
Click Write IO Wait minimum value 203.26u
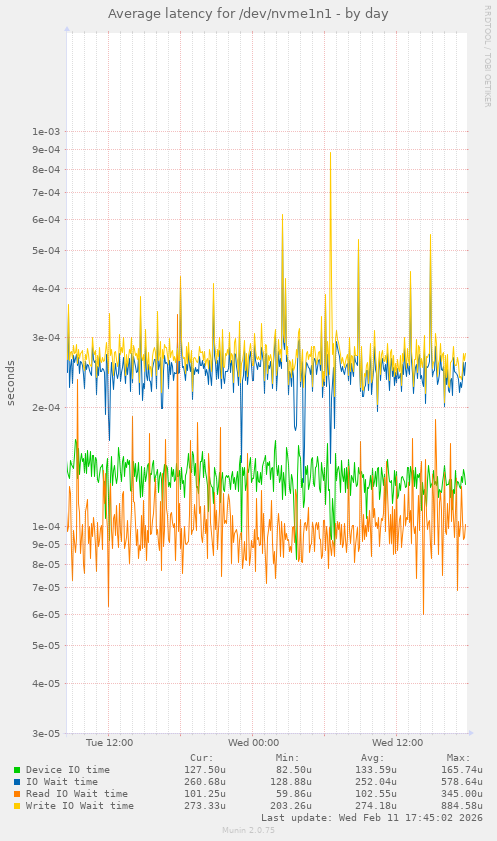click(x=290, y=805)
